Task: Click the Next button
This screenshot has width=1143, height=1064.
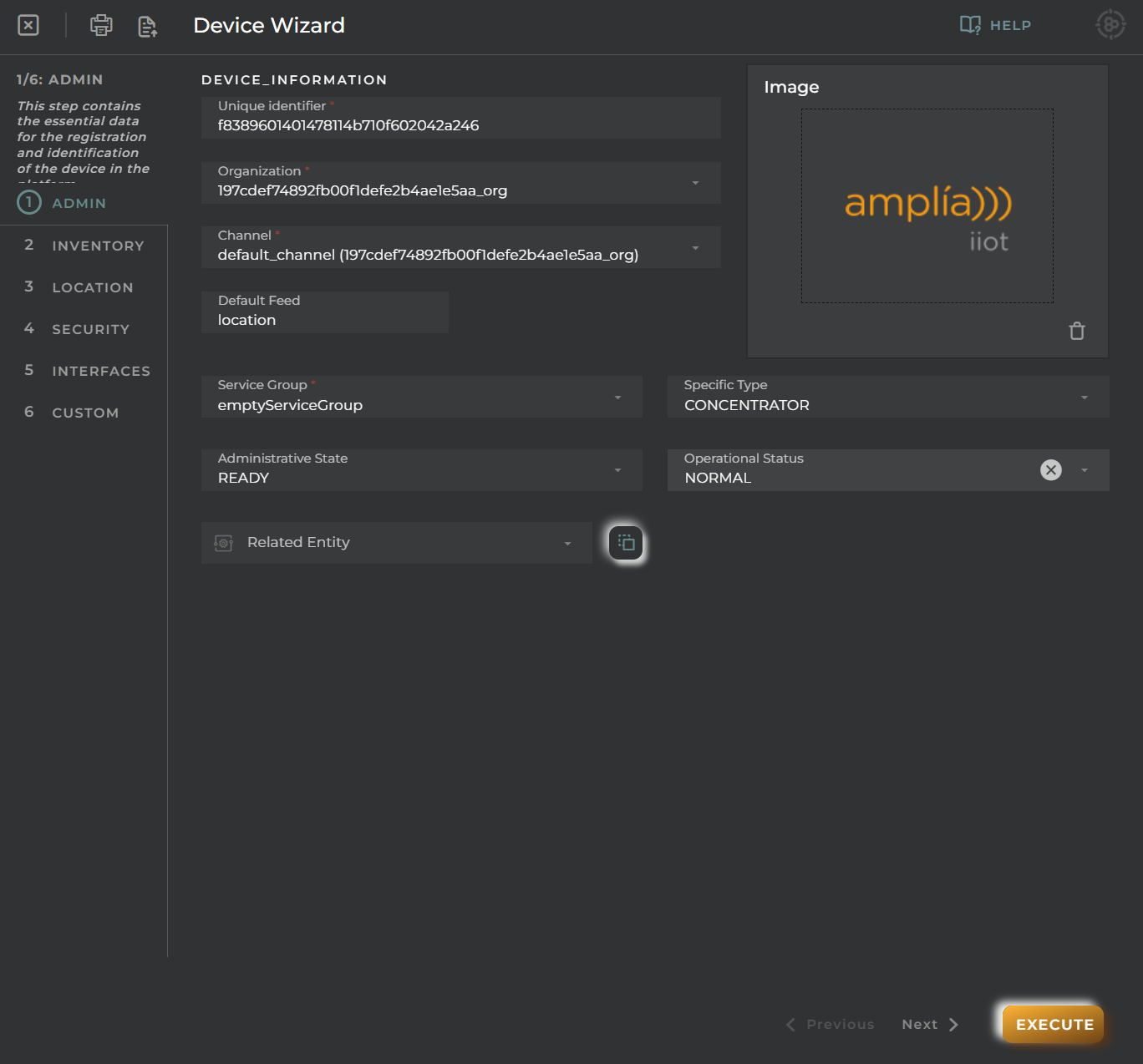Action: coord(930,1024)
